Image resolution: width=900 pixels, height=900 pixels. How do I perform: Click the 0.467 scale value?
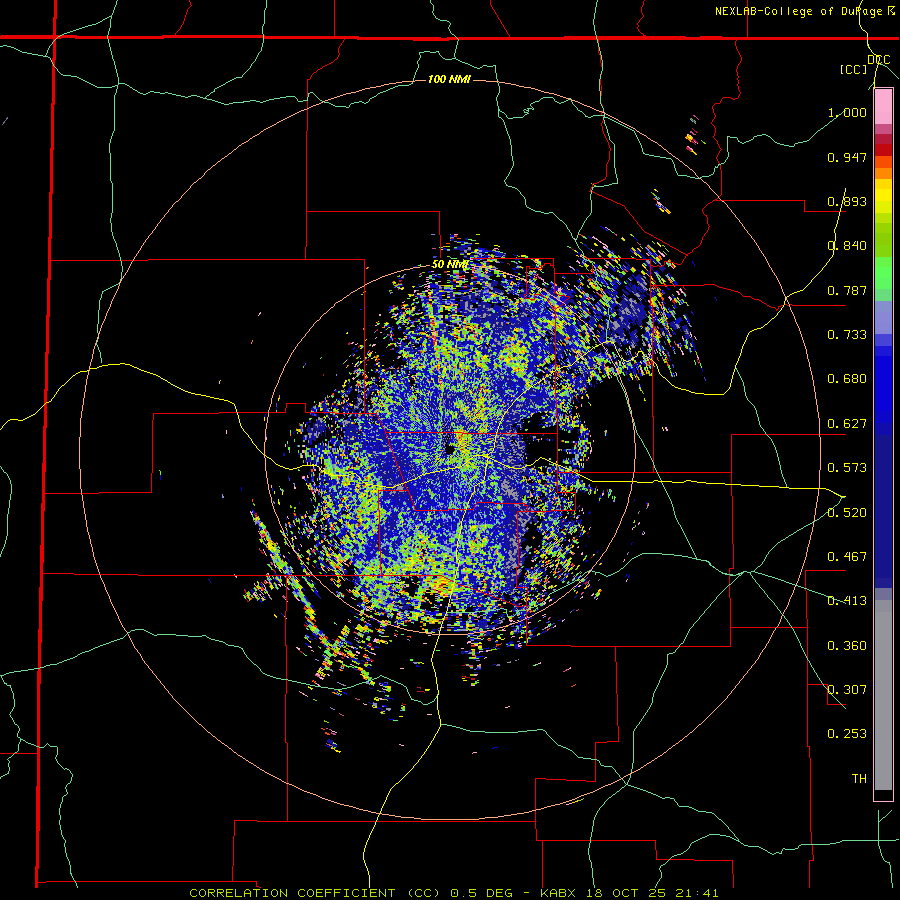[847, 557]
